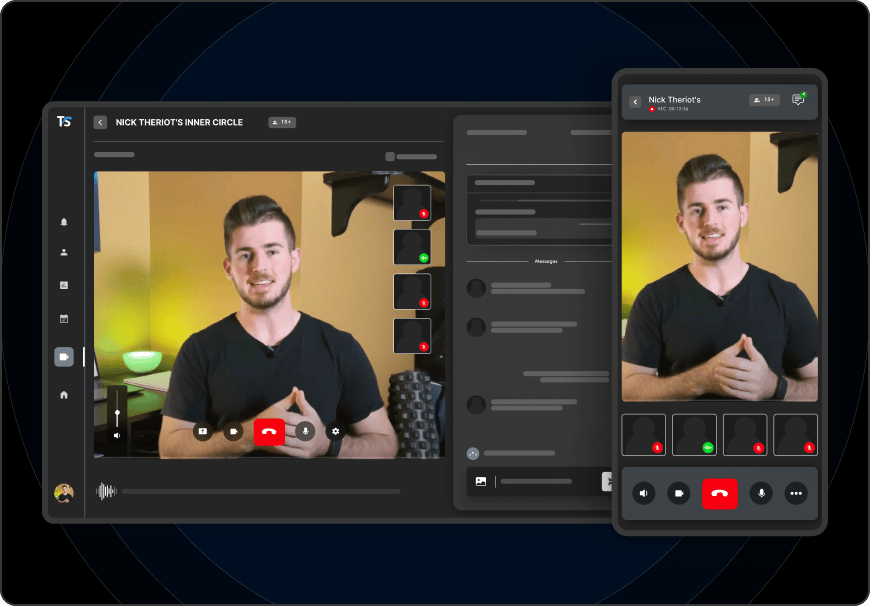Viewport: 870px width, 606px height.
Task: Adjust the volume slider on desktop video
Action: pos(117,412)
